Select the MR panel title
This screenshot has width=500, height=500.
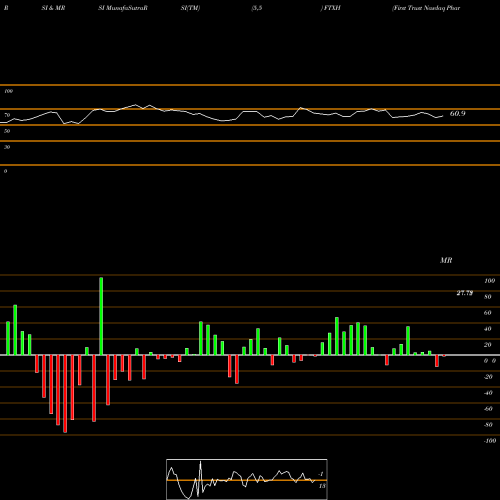[446, 260]
